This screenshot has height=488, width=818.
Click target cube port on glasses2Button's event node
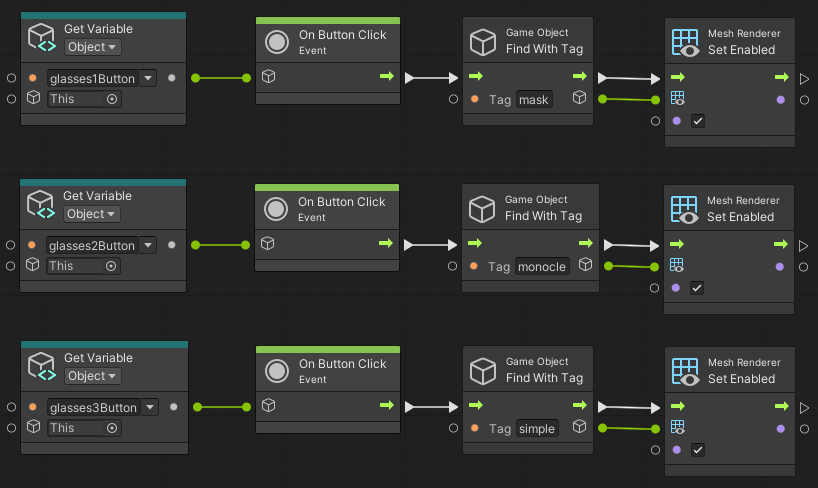click(268, 244)
